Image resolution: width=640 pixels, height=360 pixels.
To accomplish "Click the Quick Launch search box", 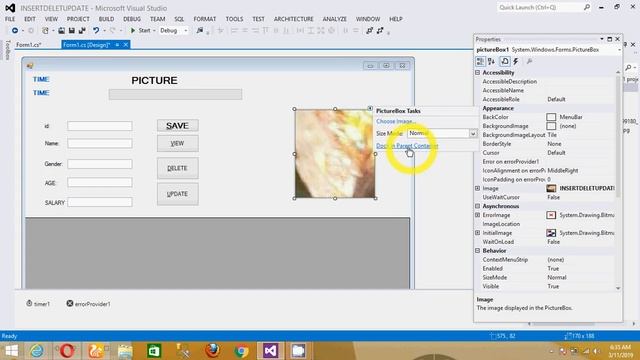I will [544, 7].
